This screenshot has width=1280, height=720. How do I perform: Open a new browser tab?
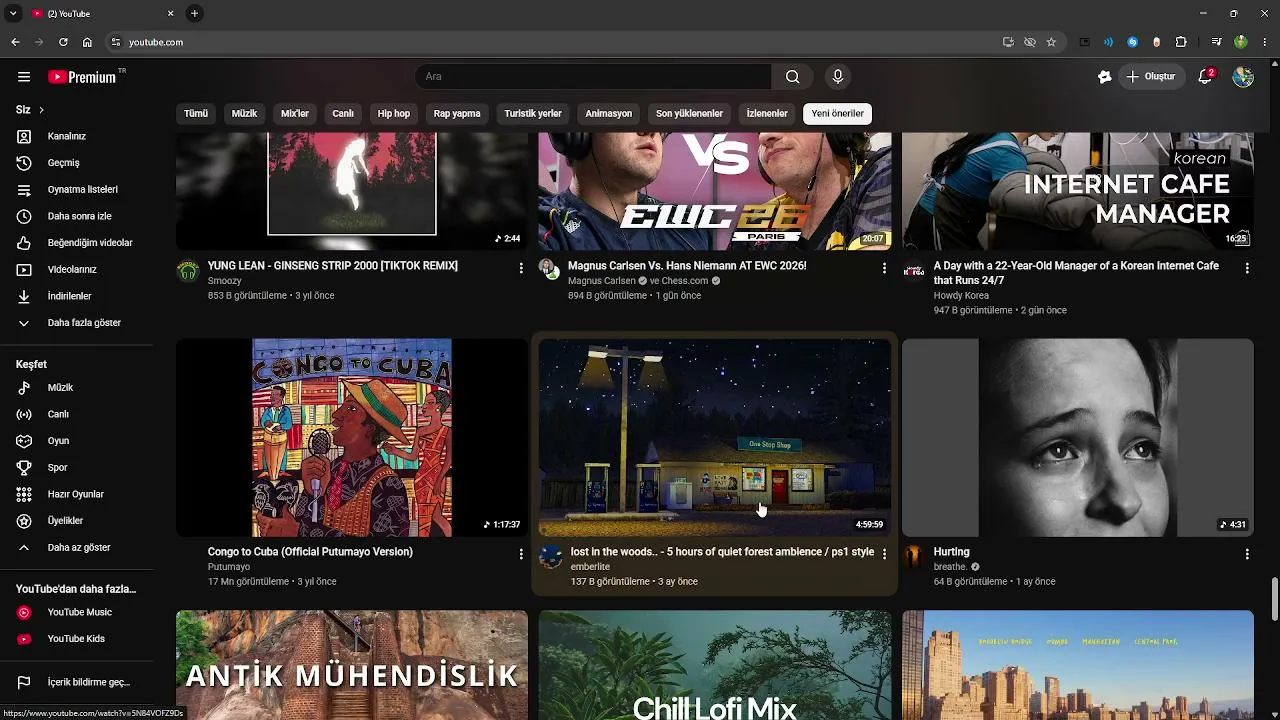pos(194,13)
